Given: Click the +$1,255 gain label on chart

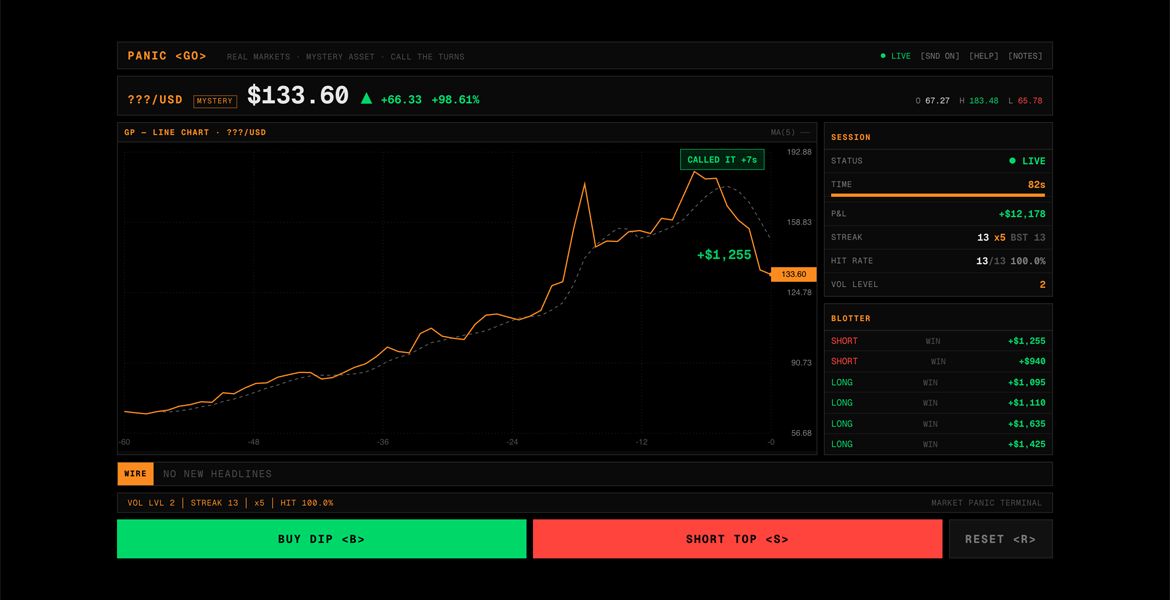Looking at the screenshot, I should coord(724,255).
